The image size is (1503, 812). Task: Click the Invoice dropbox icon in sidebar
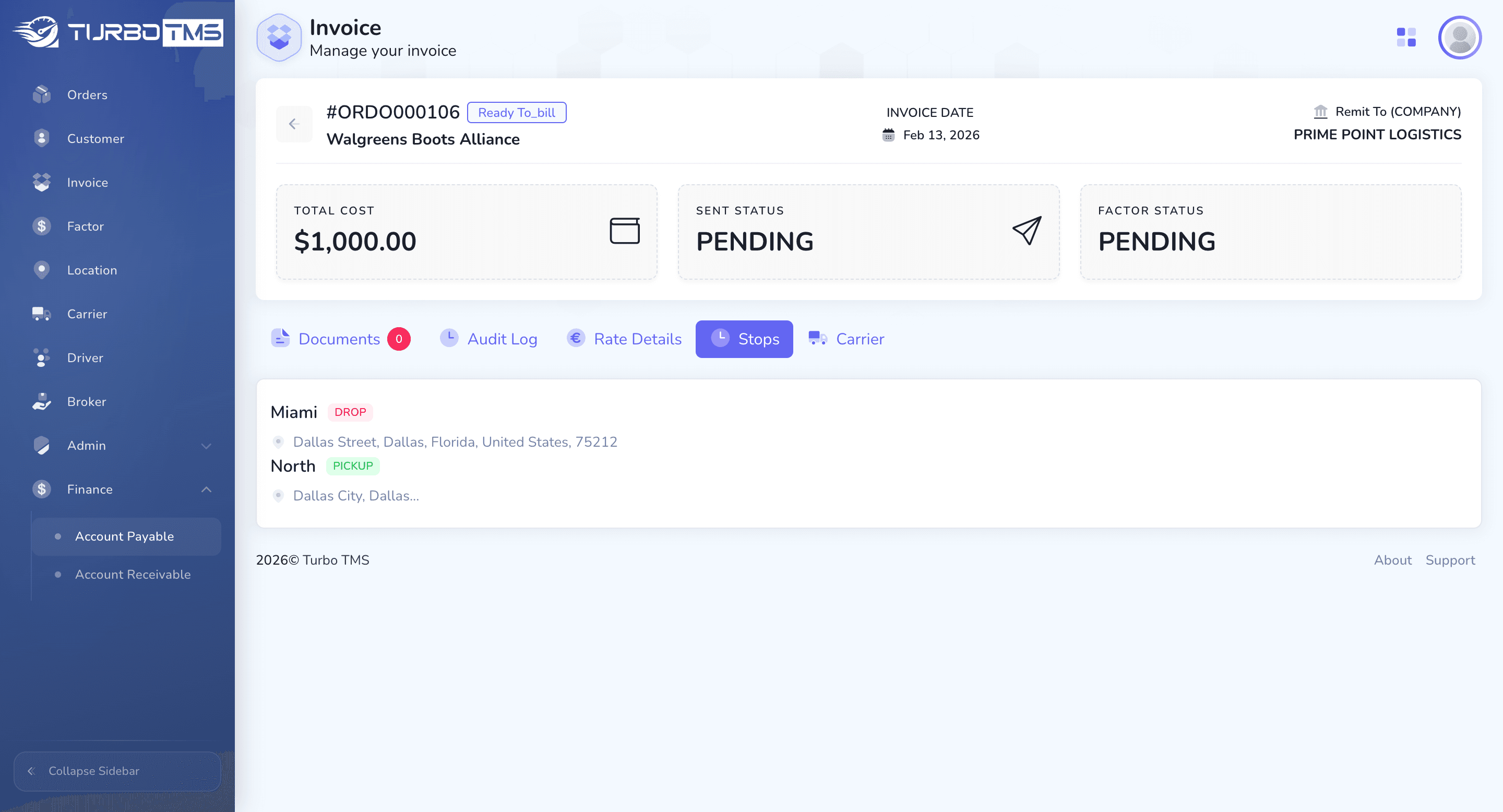click(41, 182)
